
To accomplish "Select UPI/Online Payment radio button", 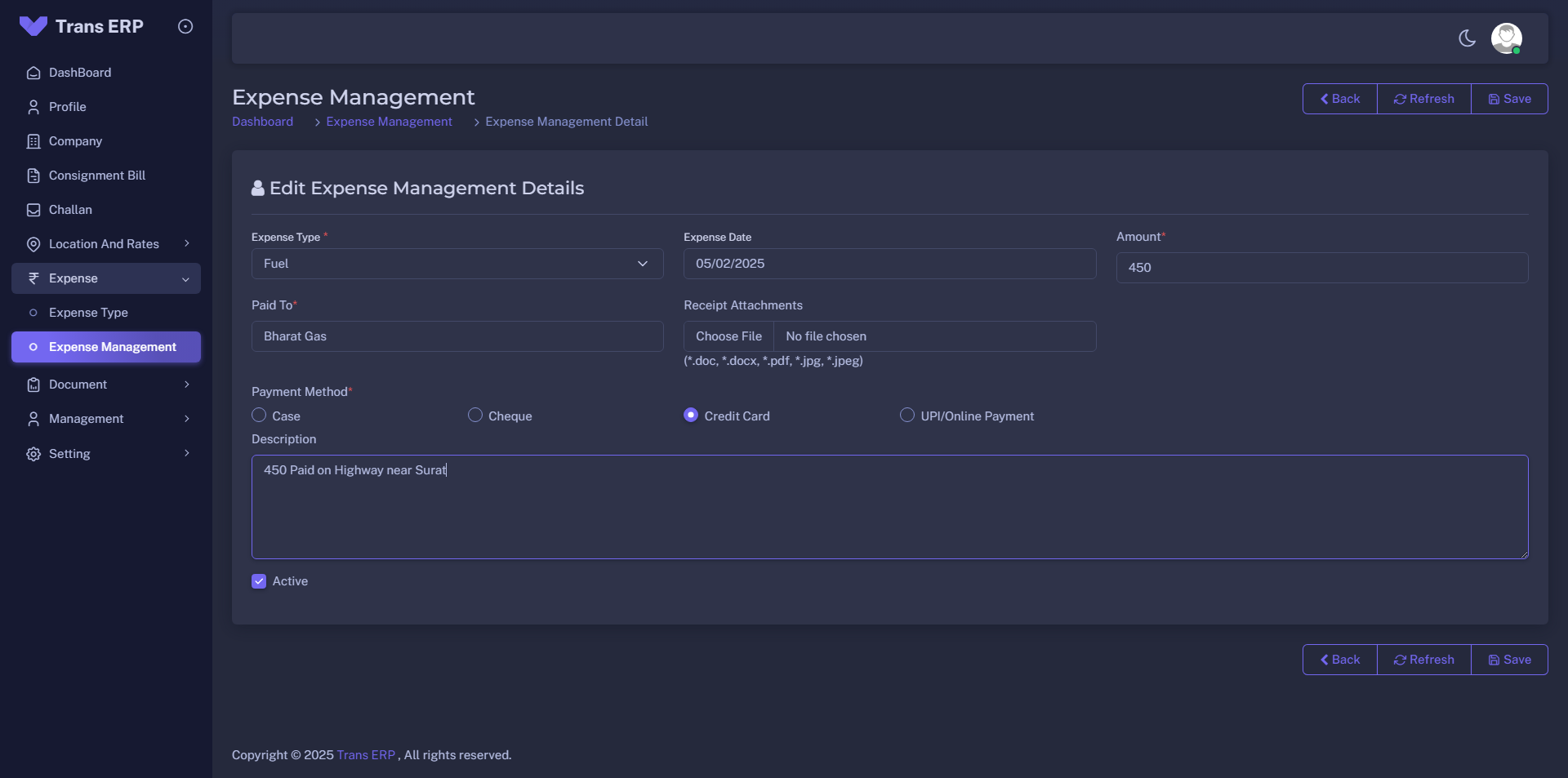I will click(907, 415).
